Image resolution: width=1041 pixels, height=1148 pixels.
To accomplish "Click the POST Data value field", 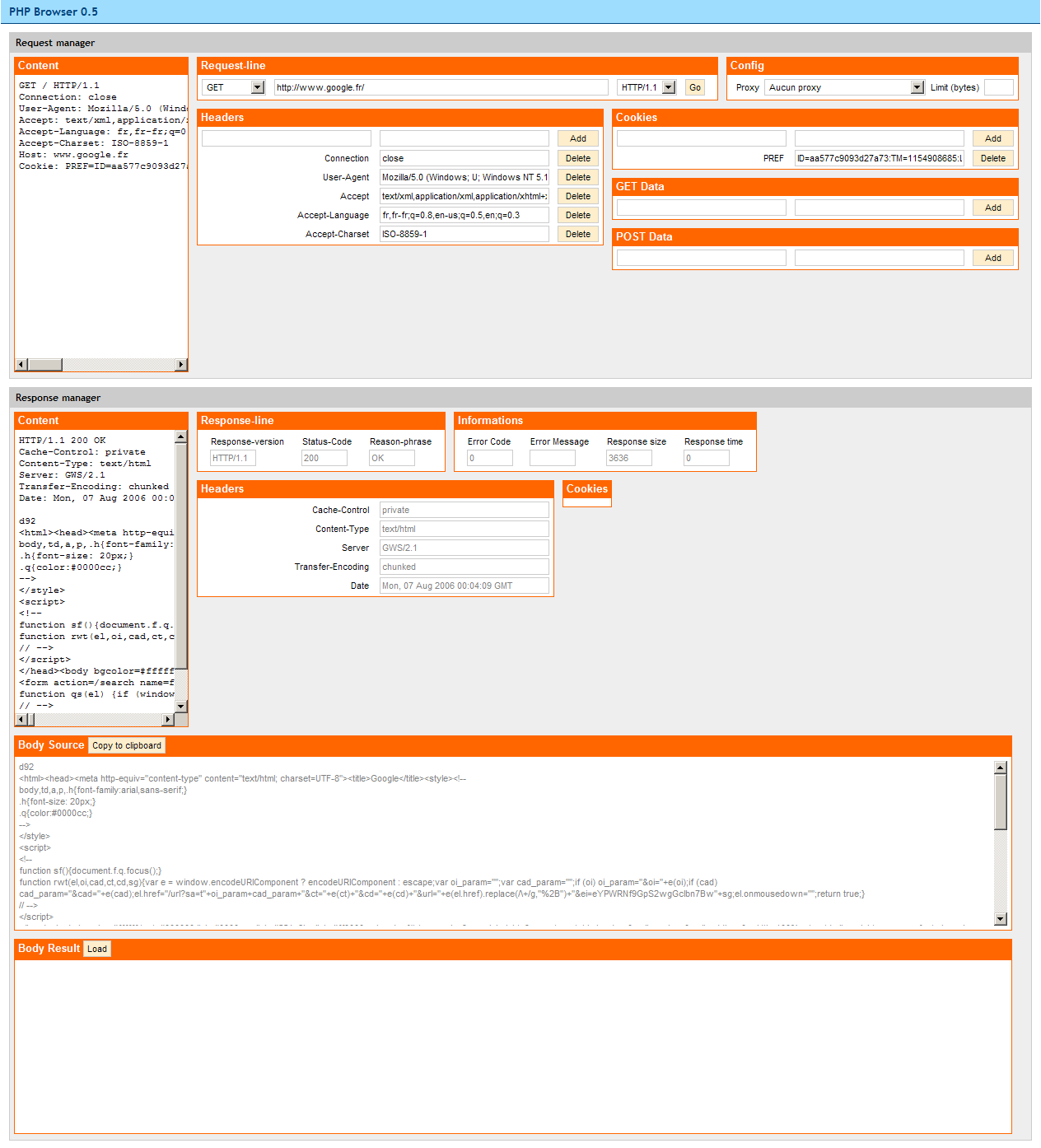I will [880, 258].
